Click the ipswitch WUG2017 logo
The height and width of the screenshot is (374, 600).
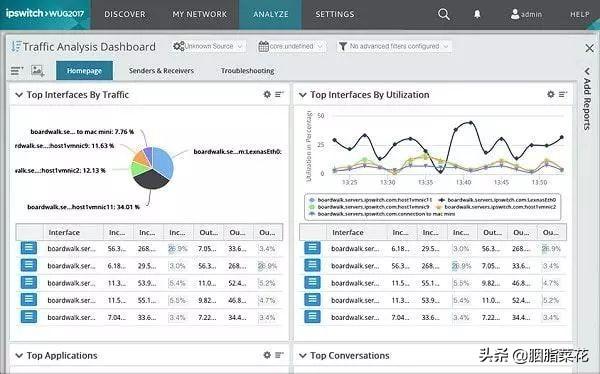(45, 14)
